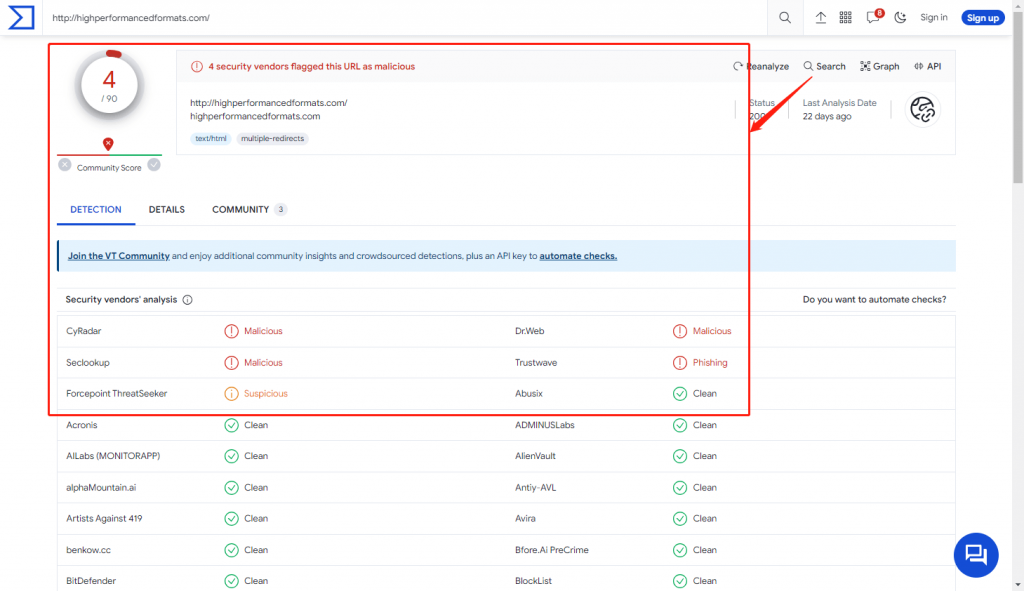Click the benkow.cc clean check icon
Image resolution: width=1024 pixels, height=591 pixels.
231,550
